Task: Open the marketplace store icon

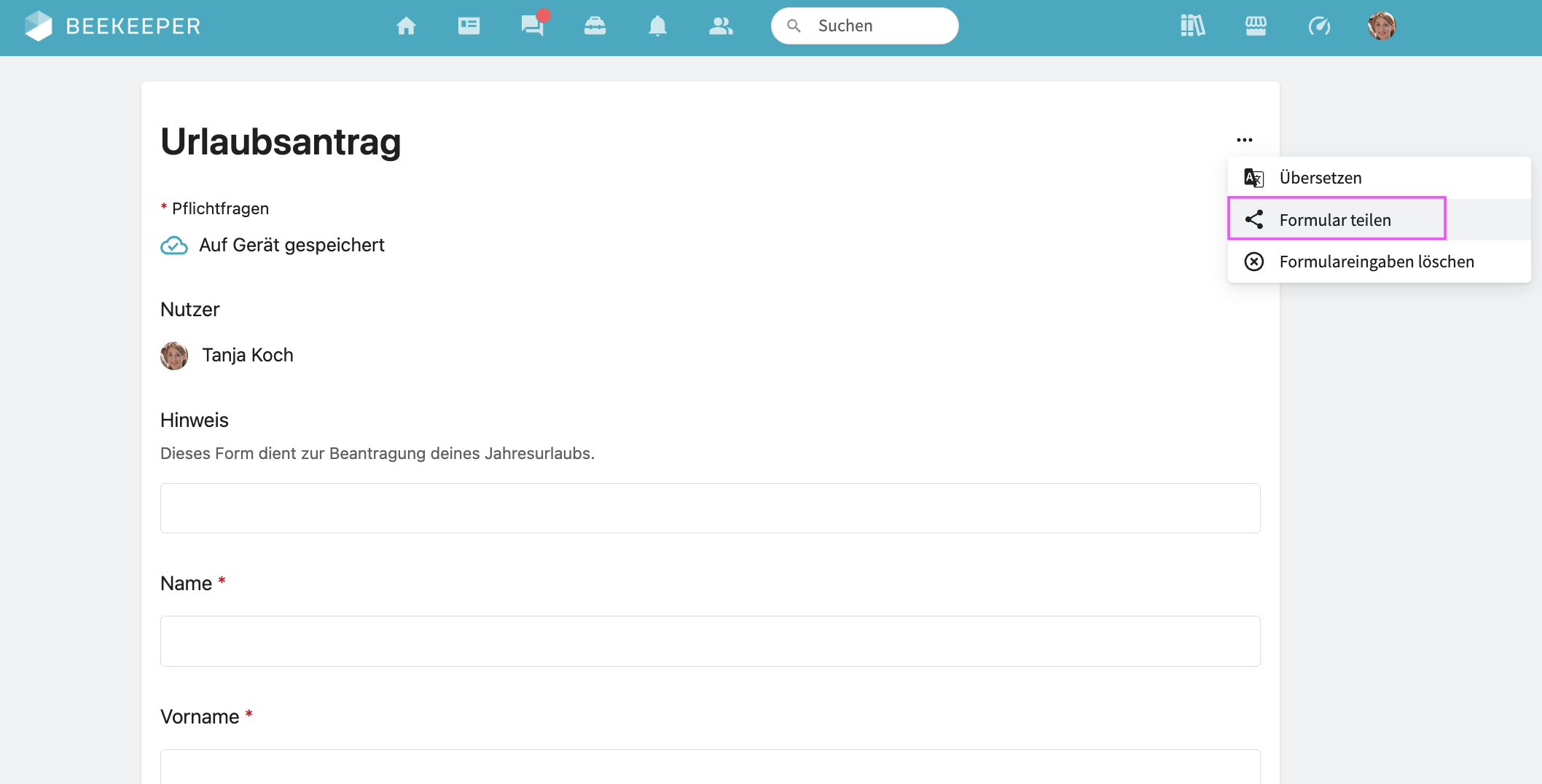Action: click(1256, 26)
